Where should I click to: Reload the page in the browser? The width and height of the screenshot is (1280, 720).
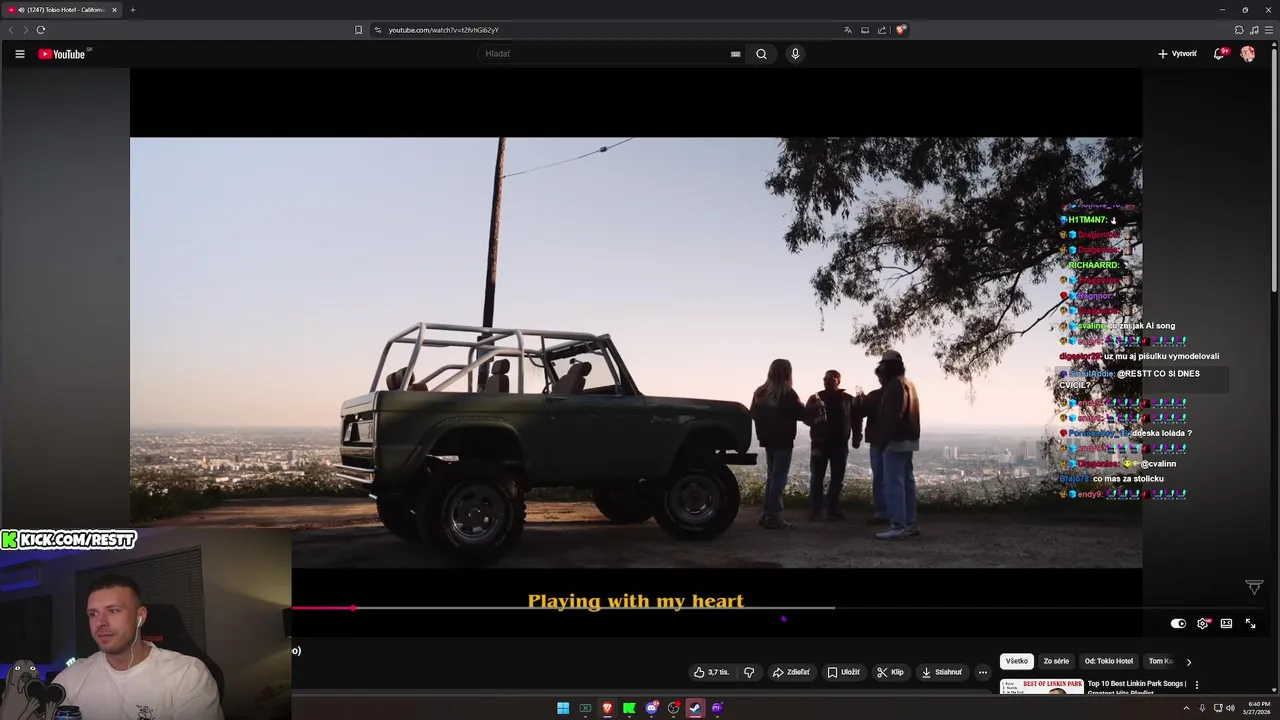(x=41, y=30)
